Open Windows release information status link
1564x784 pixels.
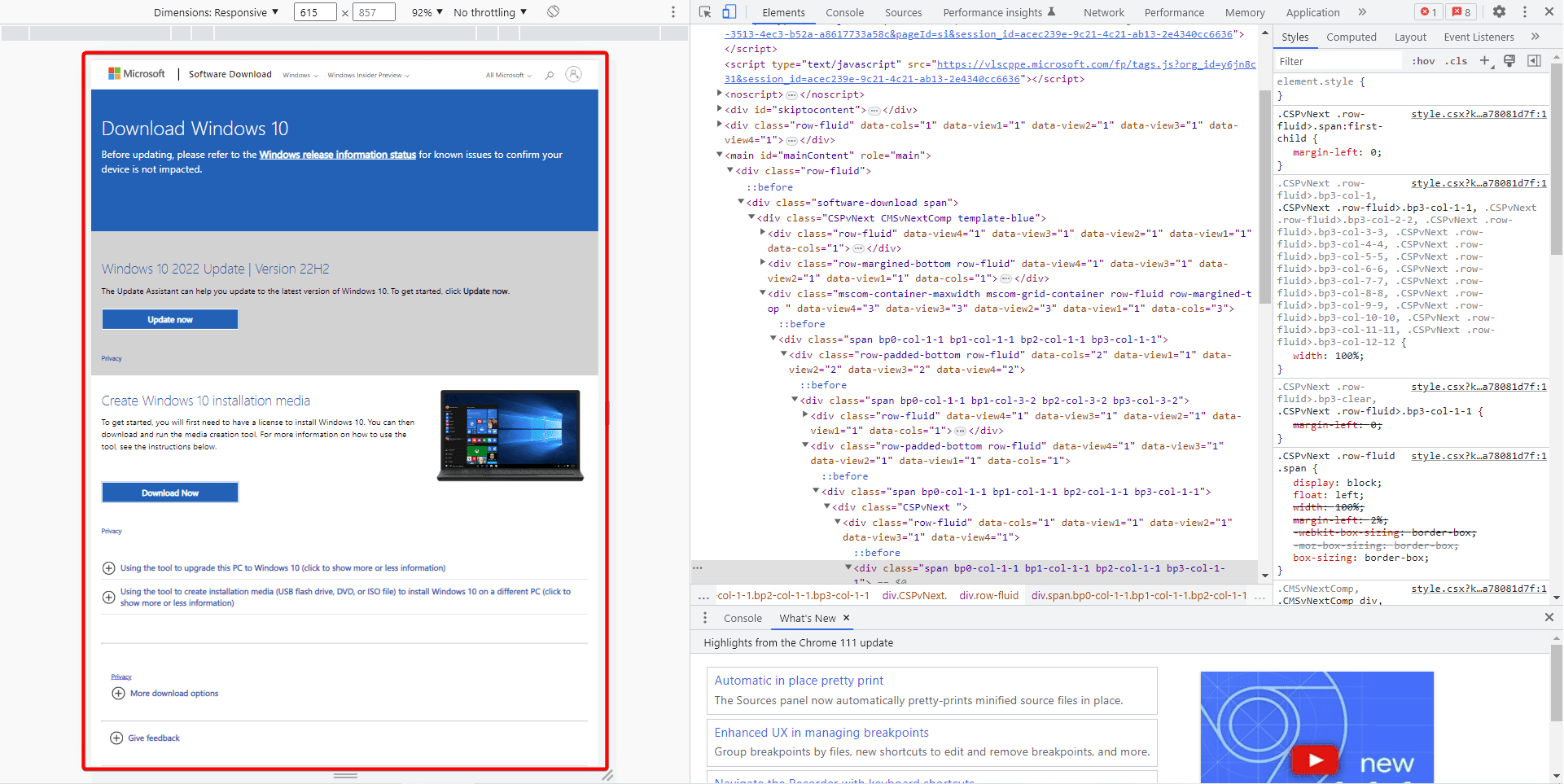pyautogui.click(x=337, y=155)
